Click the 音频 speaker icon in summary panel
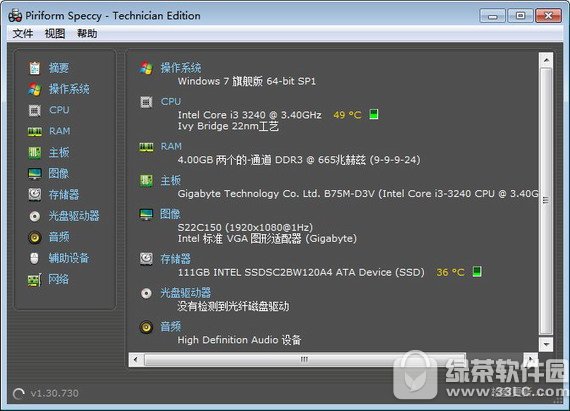The width and height of the screenshot is (570, 411). 146,327
